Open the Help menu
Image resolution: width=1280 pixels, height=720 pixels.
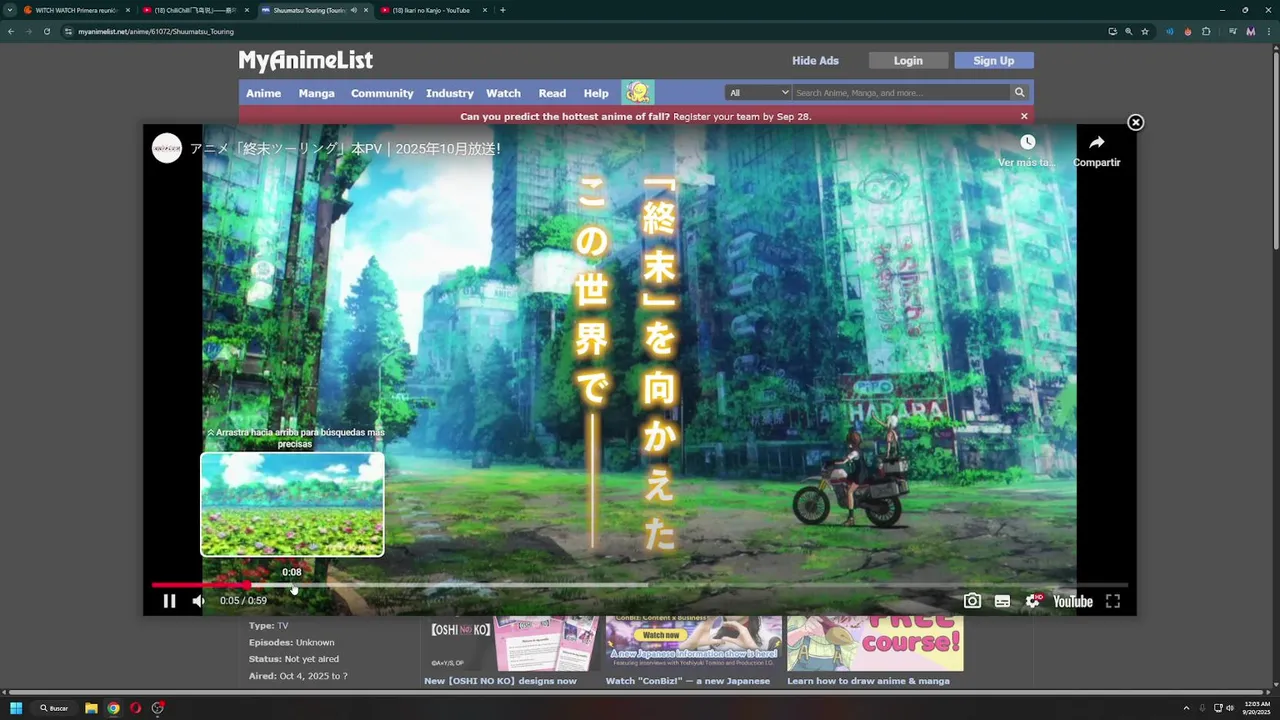(x=596, y=93)
